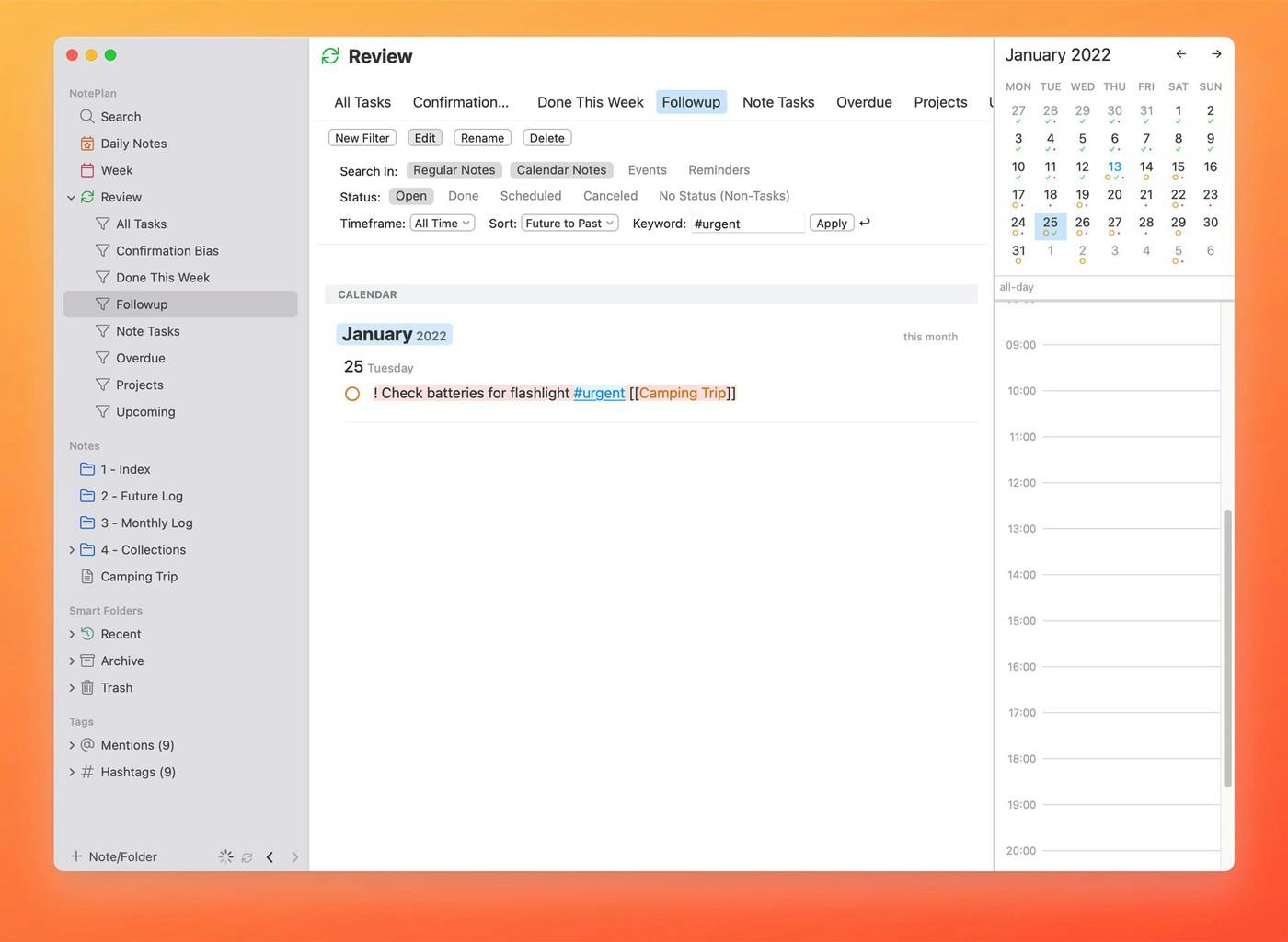Viewport: 1288px width, 942px height.
Task: Expand the Recent smart folder
Action: click(72, 634)
